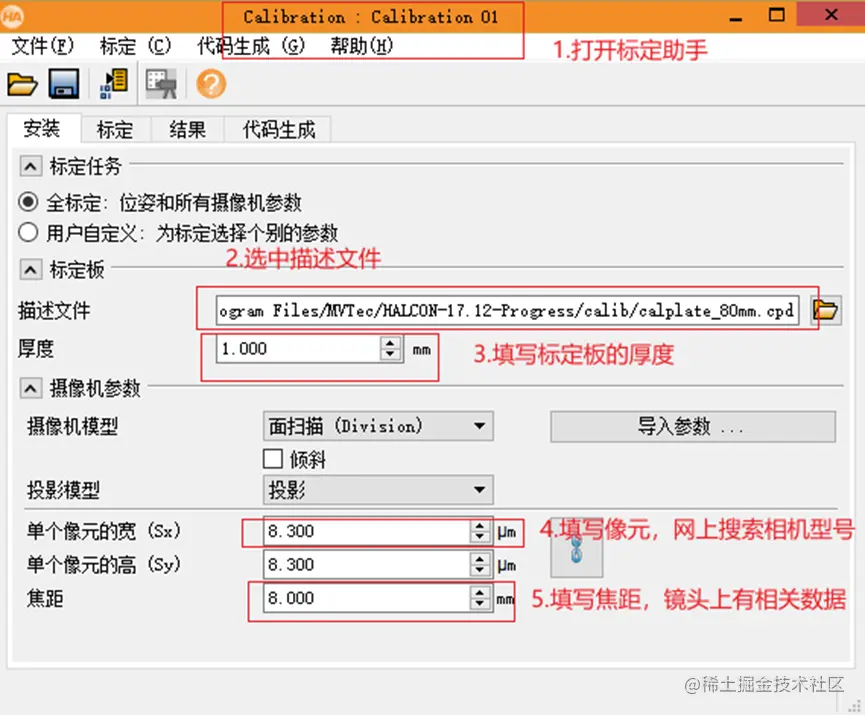Image resolution: width=865 pixels, height=715 pixels.
Task: Open 摄像机模型 camera model dropdown
Action: point(378,426)
